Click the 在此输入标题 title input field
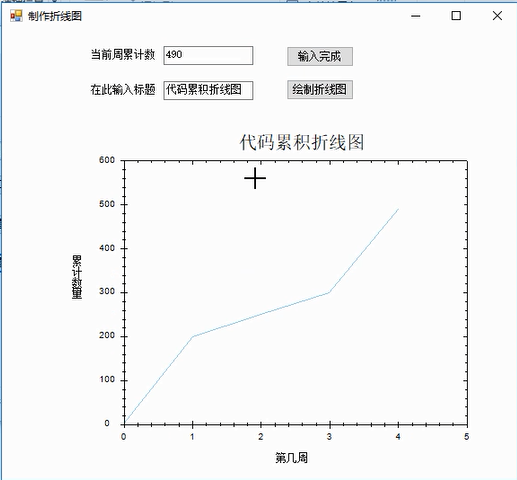This screenshot has height=480, width=517. coord(208,90)
